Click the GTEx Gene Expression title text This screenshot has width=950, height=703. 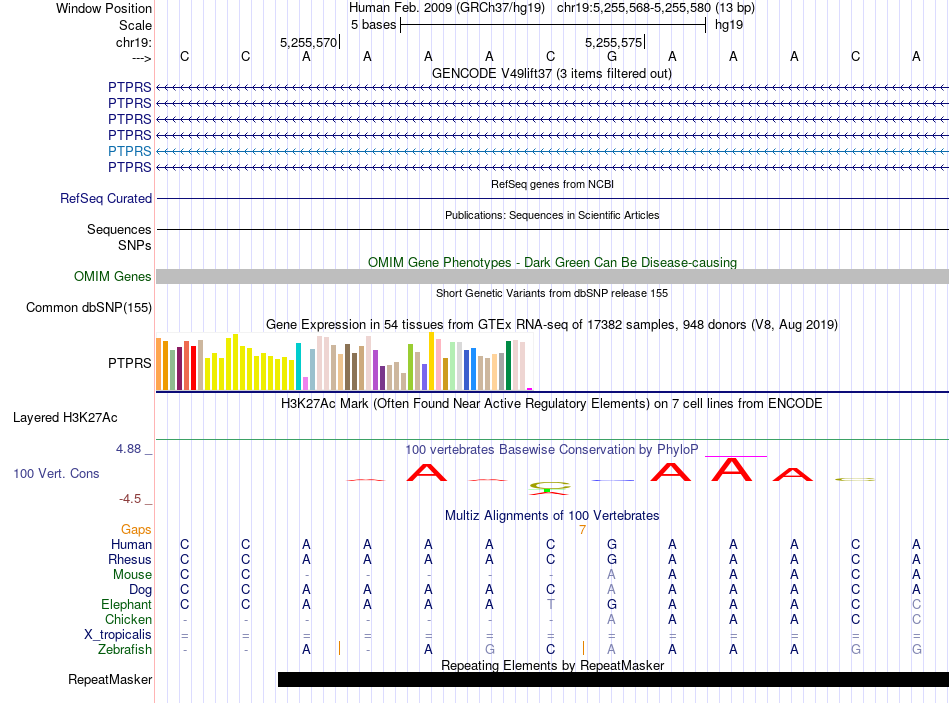click(552, 324)
